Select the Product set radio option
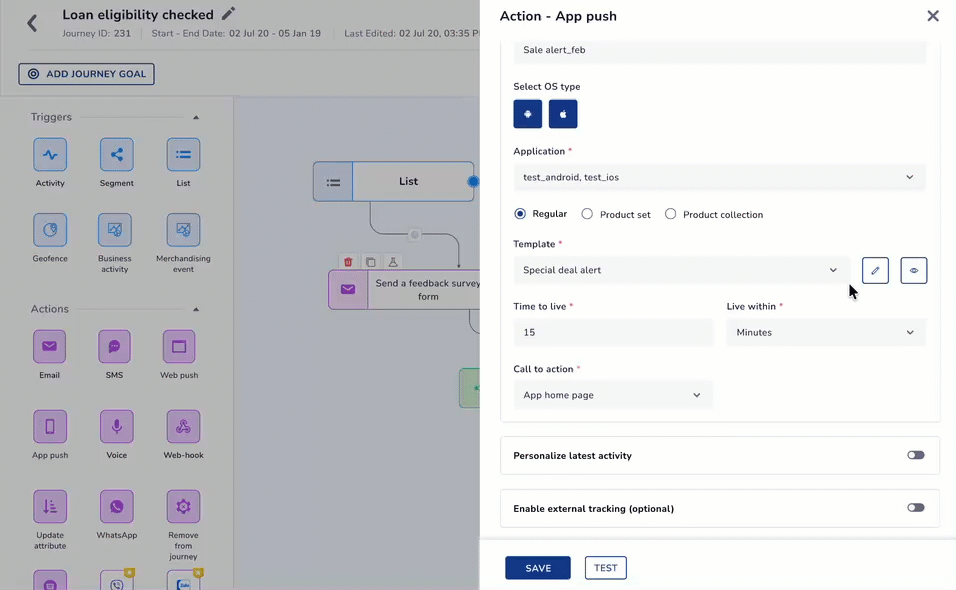The image size is (956, 590). (587, 214)
